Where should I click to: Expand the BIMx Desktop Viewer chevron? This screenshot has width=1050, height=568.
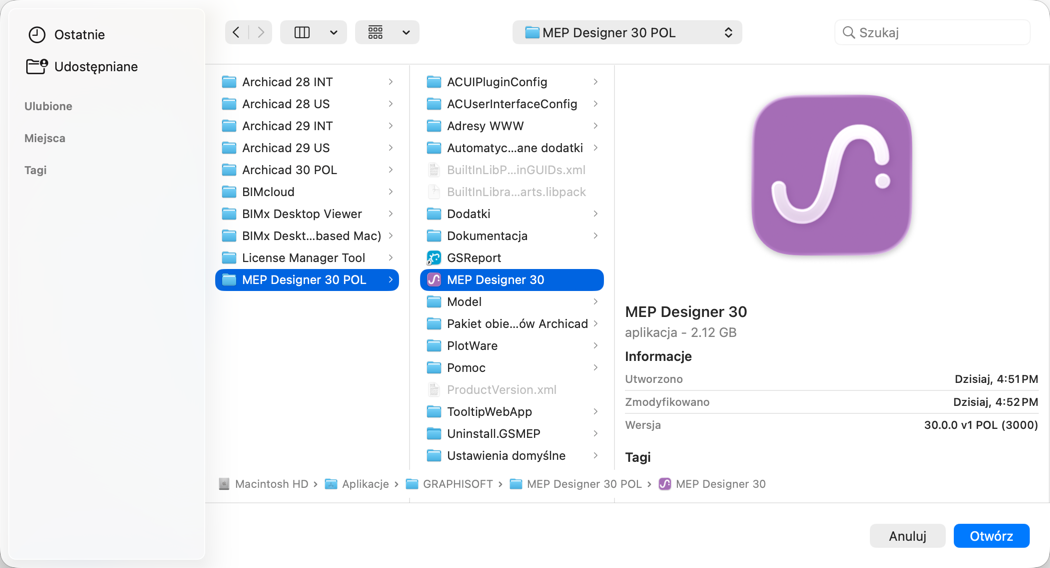tap(390, 214)
